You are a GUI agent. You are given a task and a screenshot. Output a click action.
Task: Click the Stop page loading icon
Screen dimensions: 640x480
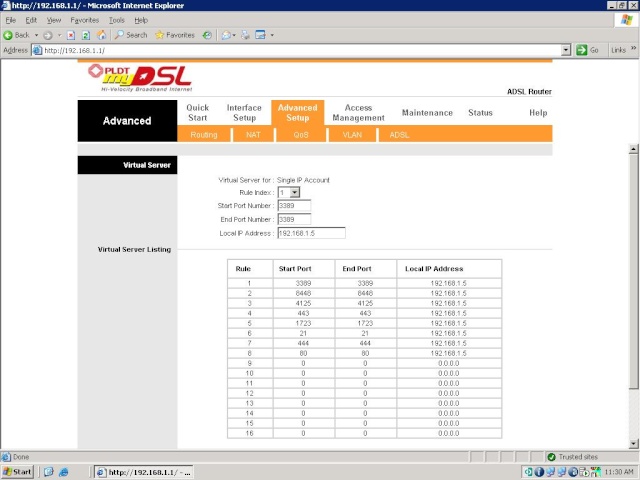(71, 35)
